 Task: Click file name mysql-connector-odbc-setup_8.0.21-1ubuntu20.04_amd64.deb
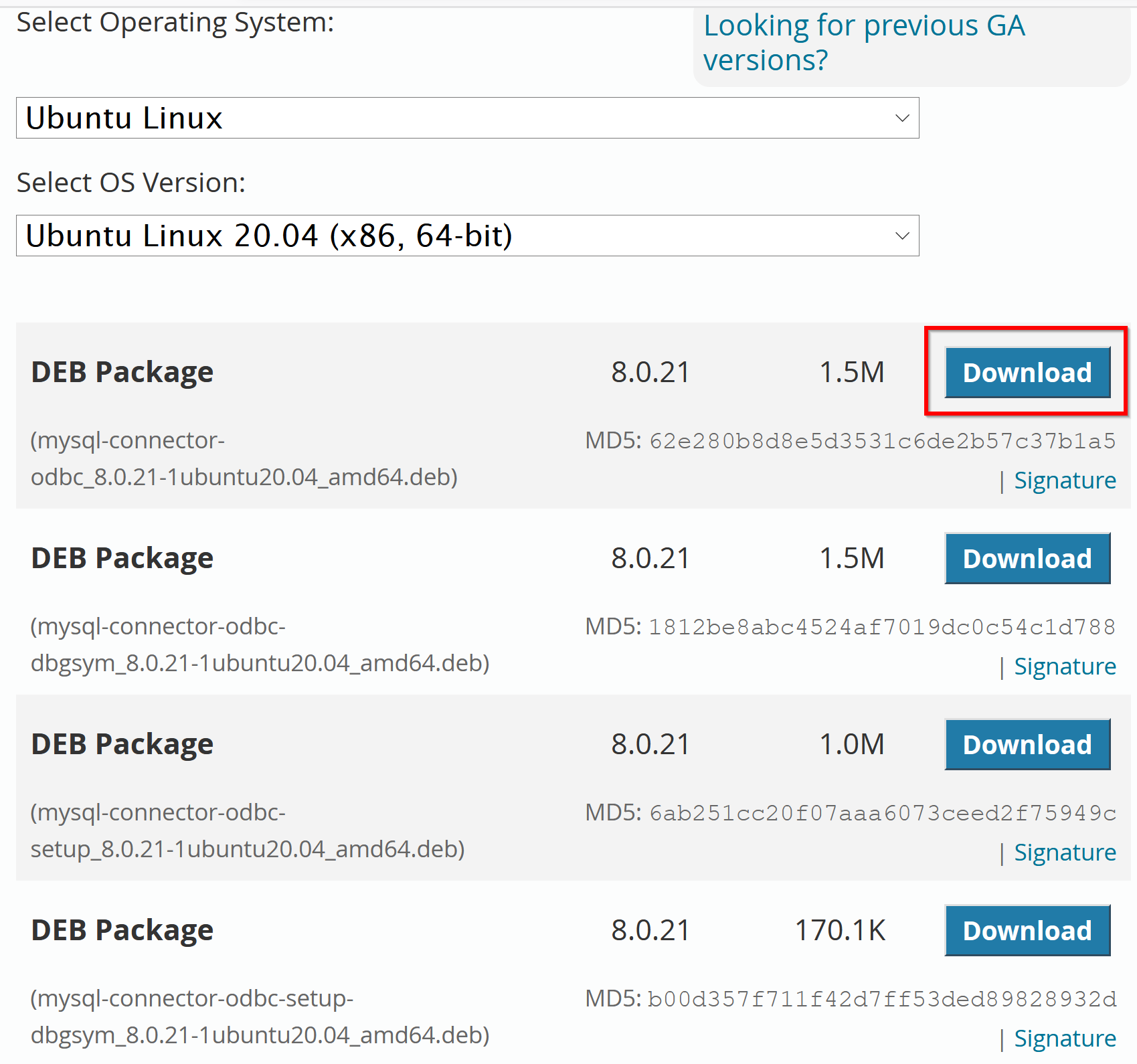tap(248, 830)
